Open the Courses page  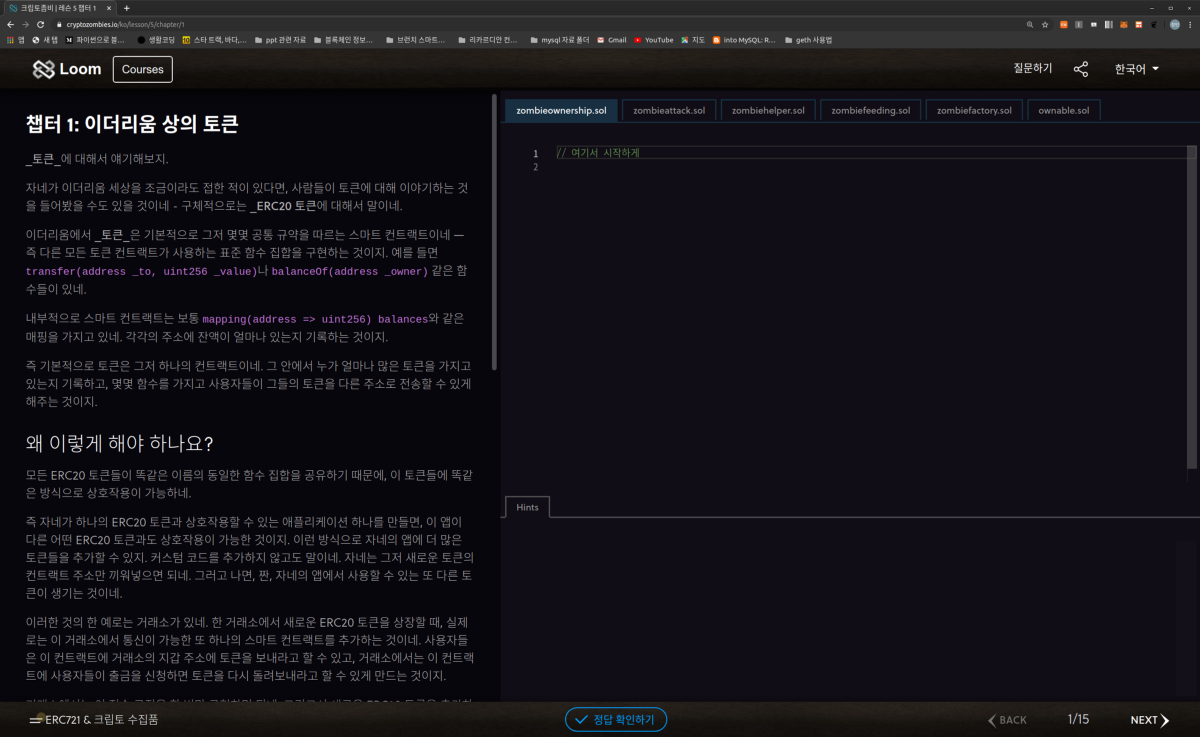coord(143,69)
